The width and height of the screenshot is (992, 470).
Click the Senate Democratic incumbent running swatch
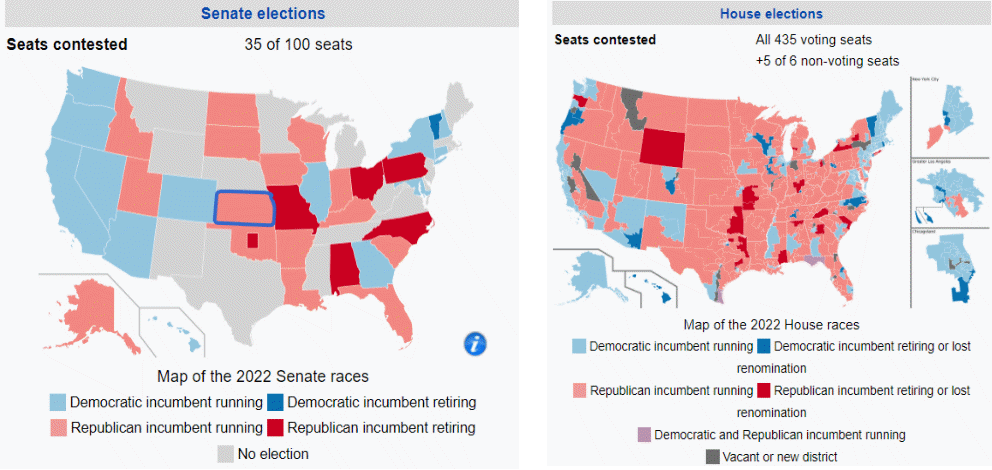point(60,402)
